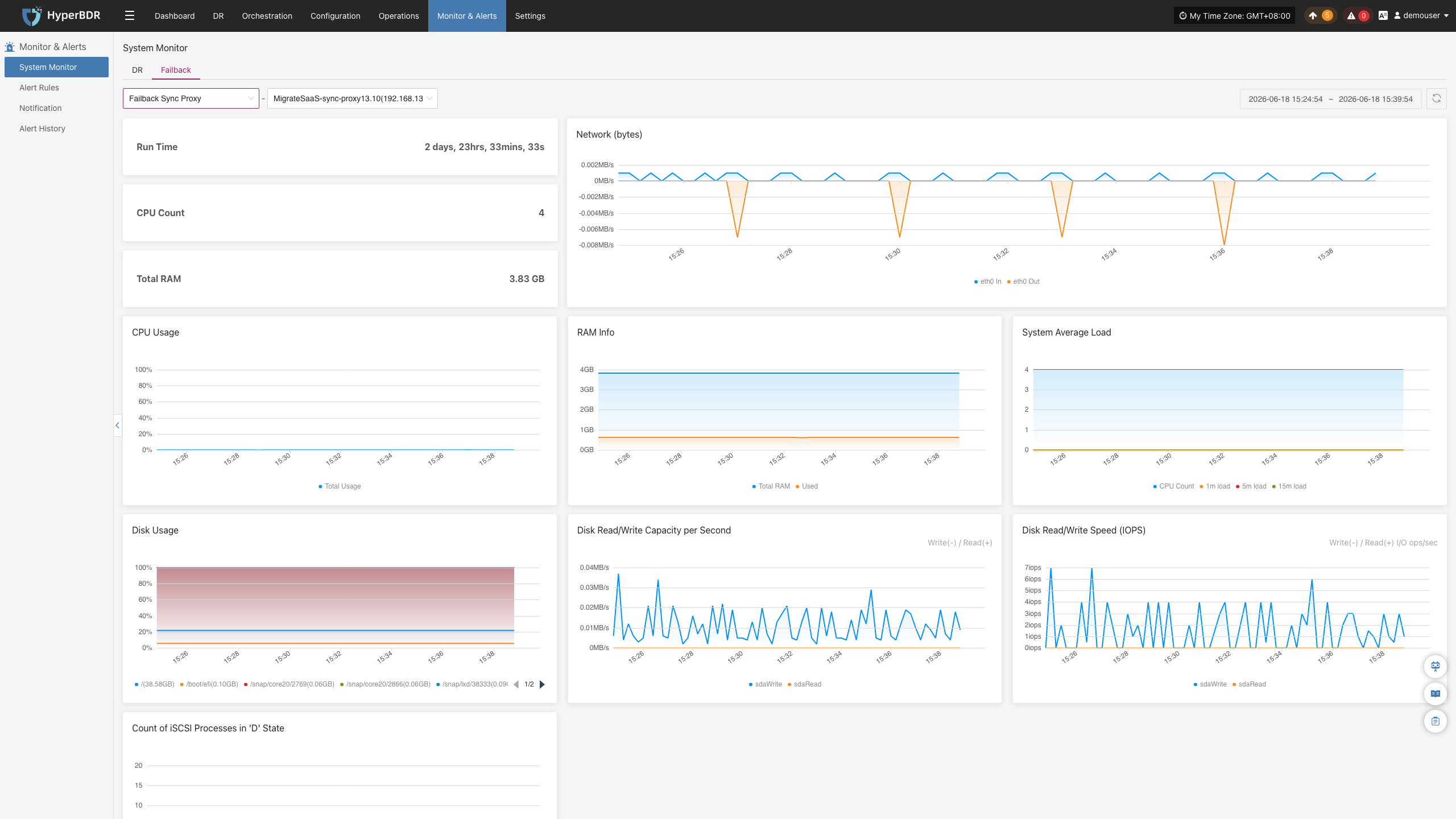The width and height of the screenshot is (1456, 819).
Task: Collapse the left sidebar using the chevron handle
Action: (x=118, y=425)
